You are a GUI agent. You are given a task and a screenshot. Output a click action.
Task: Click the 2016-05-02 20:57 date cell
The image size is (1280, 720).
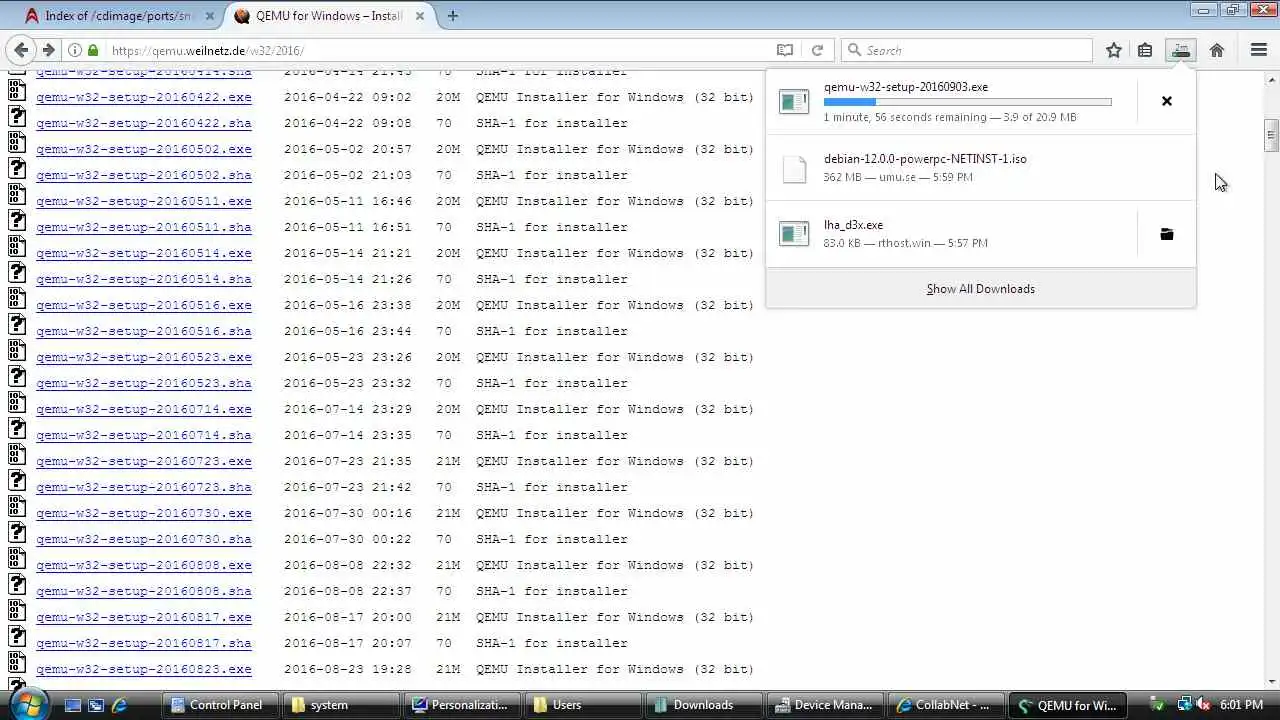tap(348, 149)
